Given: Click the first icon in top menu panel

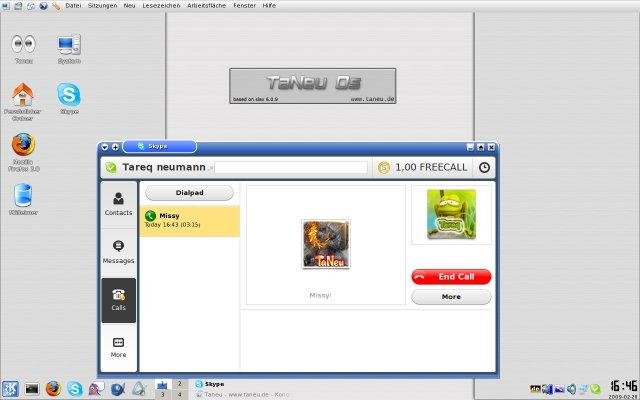Looking at the screenshot, I should pyautogui.click(x=6, y=6).
